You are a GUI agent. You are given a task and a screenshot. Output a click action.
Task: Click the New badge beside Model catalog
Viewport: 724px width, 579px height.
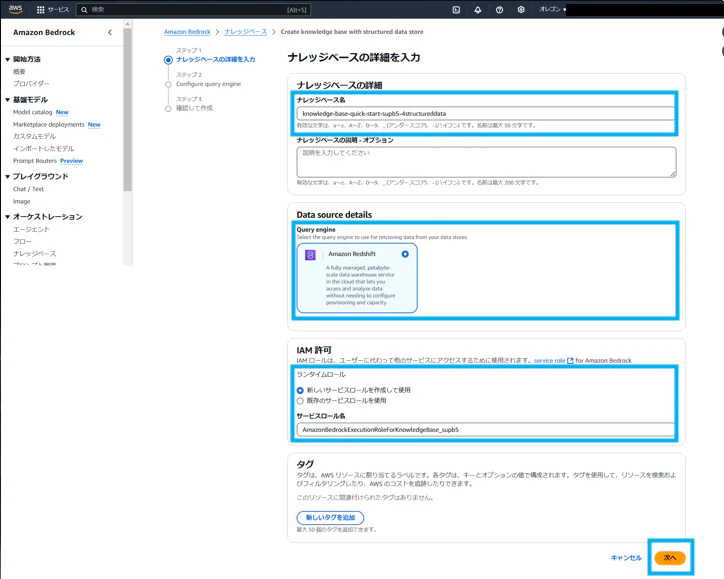[x=62, y=112]
